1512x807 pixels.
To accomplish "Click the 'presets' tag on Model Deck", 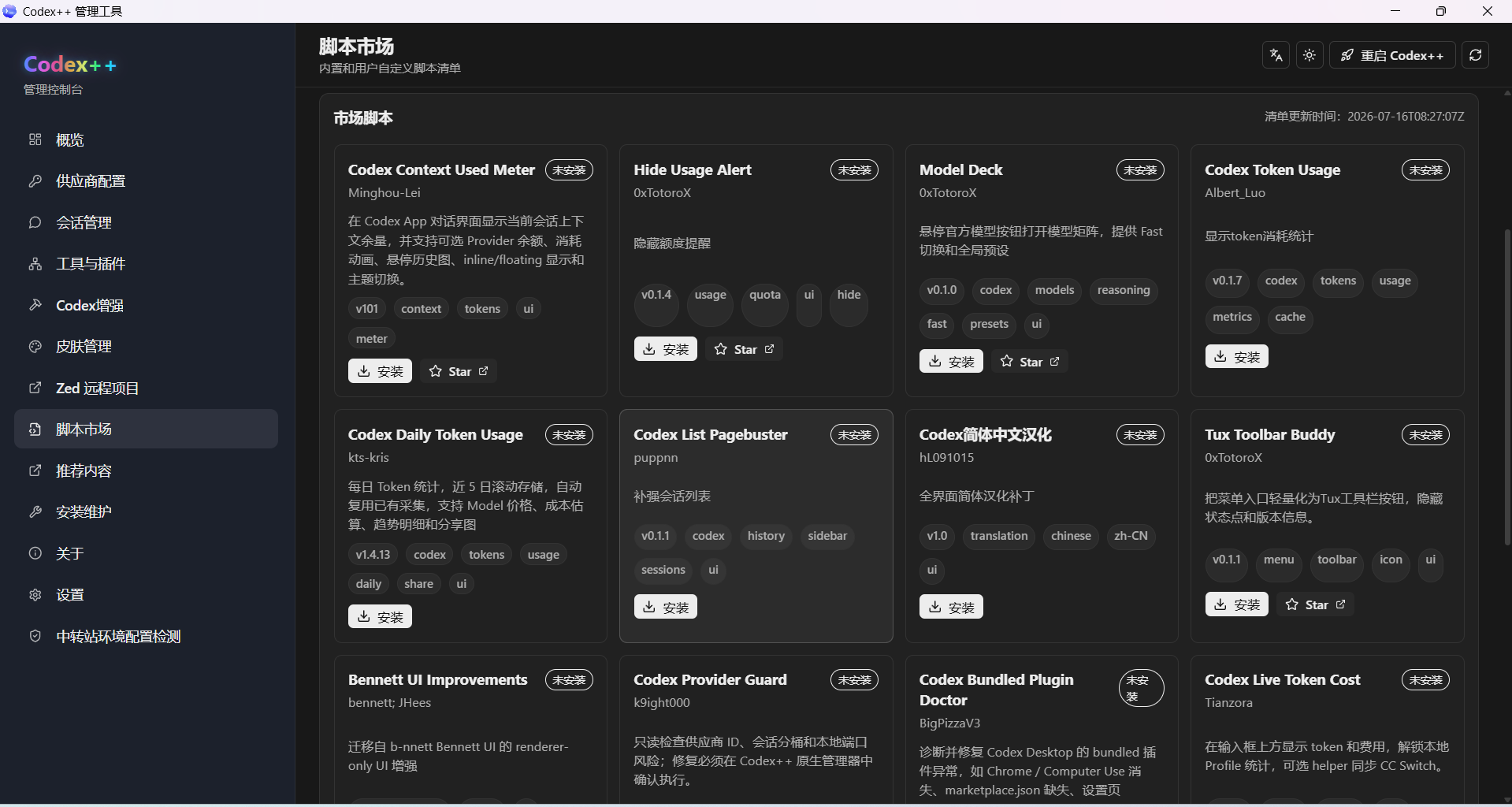I will 989,324.
